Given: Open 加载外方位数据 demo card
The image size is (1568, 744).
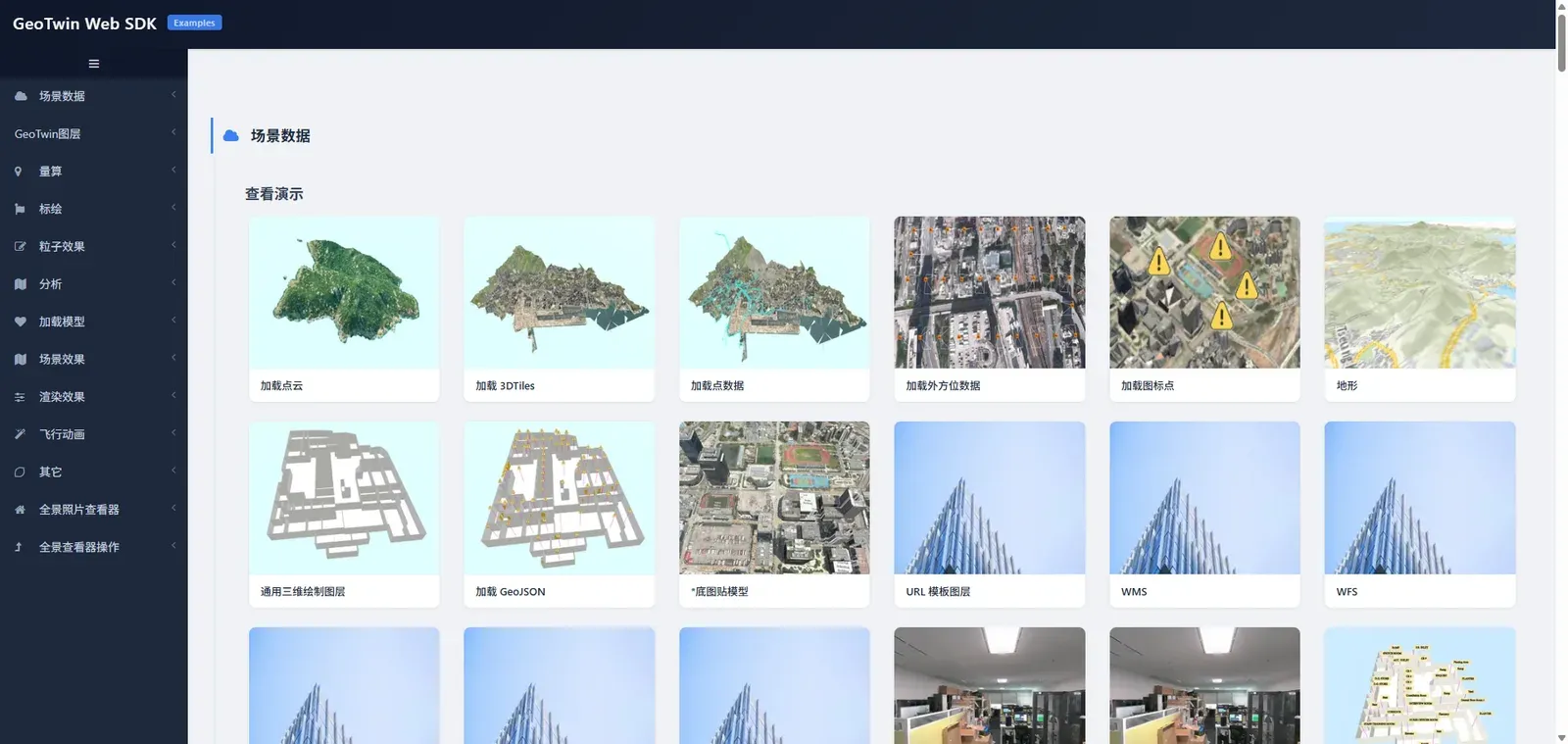Looking at the screenshot, I should point(990,309).
